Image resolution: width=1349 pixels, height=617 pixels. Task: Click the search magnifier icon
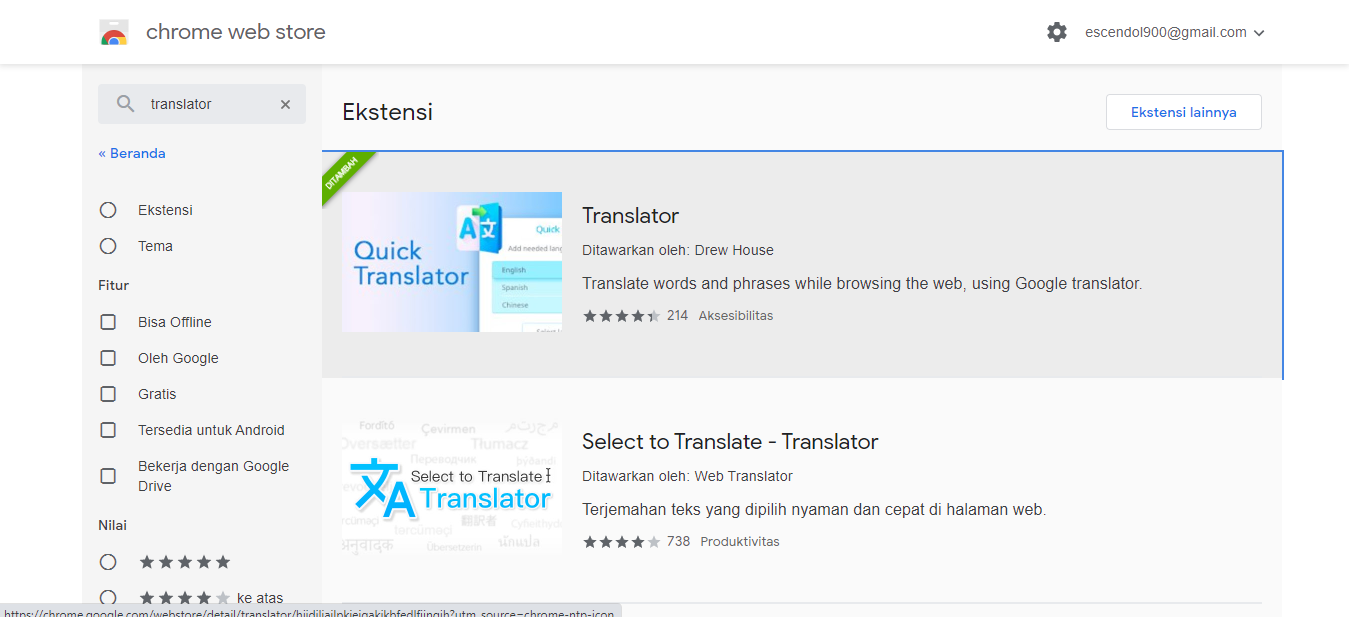pyautogui.click(x=125, y=104)
